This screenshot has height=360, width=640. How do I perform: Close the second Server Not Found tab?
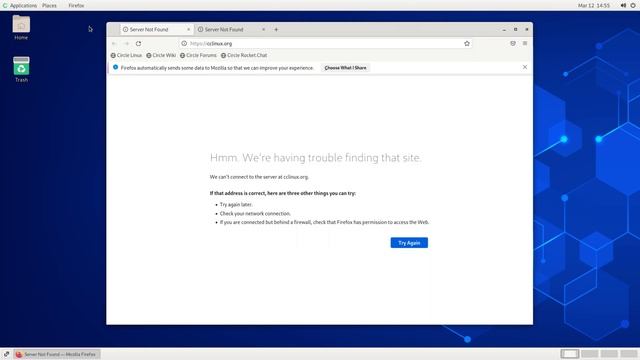263,29
